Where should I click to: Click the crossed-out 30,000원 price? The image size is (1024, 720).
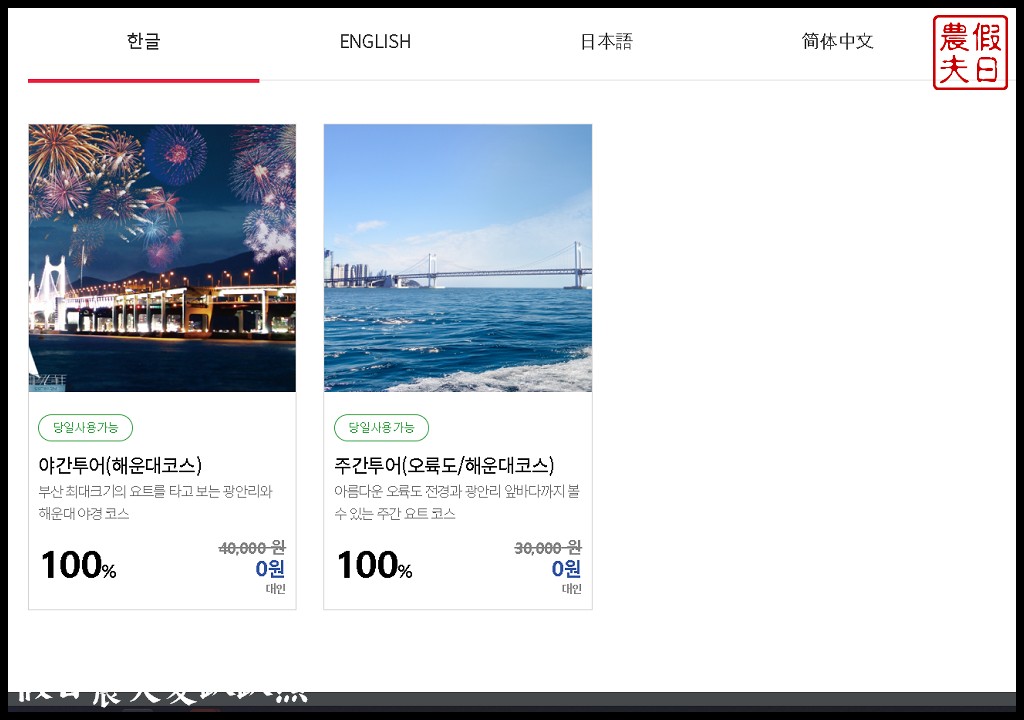click(x=548, y=548)
